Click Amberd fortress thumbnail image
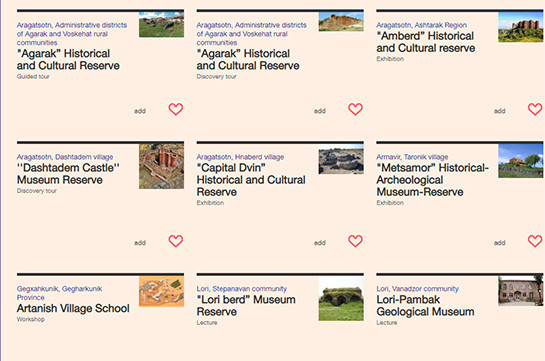The height and width of the screenshot is (361, 545). [x=521, y=27]
